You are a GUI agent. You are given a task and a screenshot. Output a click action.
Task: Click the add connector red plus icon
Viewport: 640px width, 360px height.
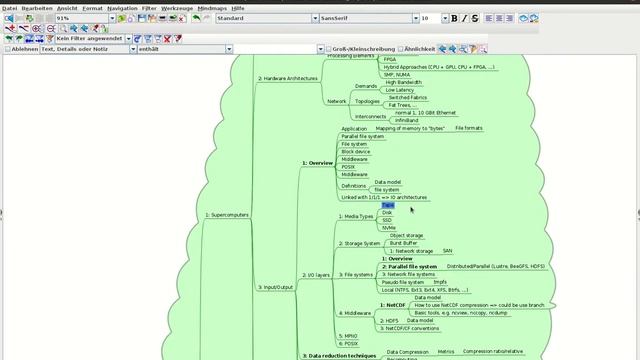(11, 29)
